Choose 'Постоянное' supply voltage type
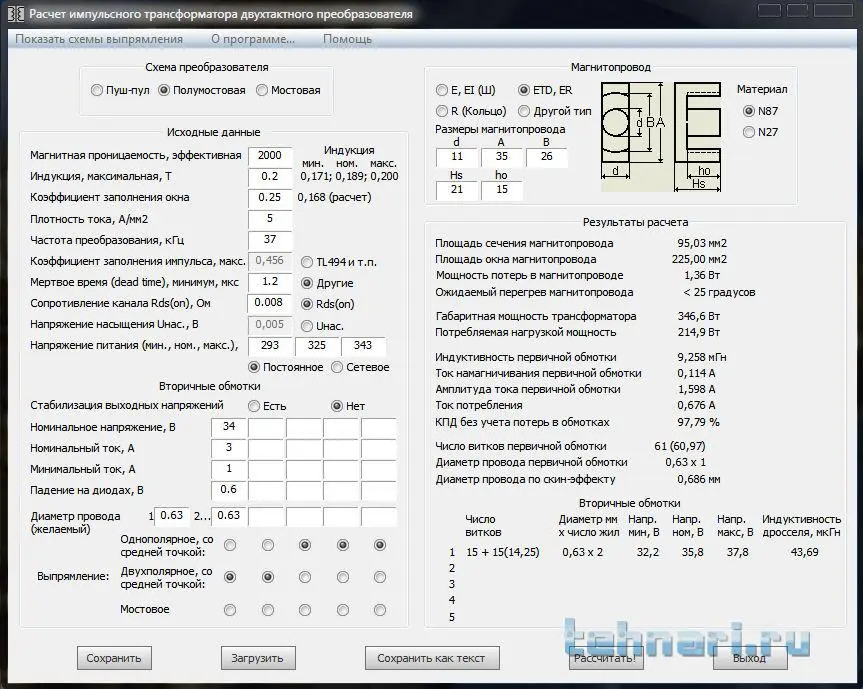This screenshot has height=689, width=863. tap(286, 367)
